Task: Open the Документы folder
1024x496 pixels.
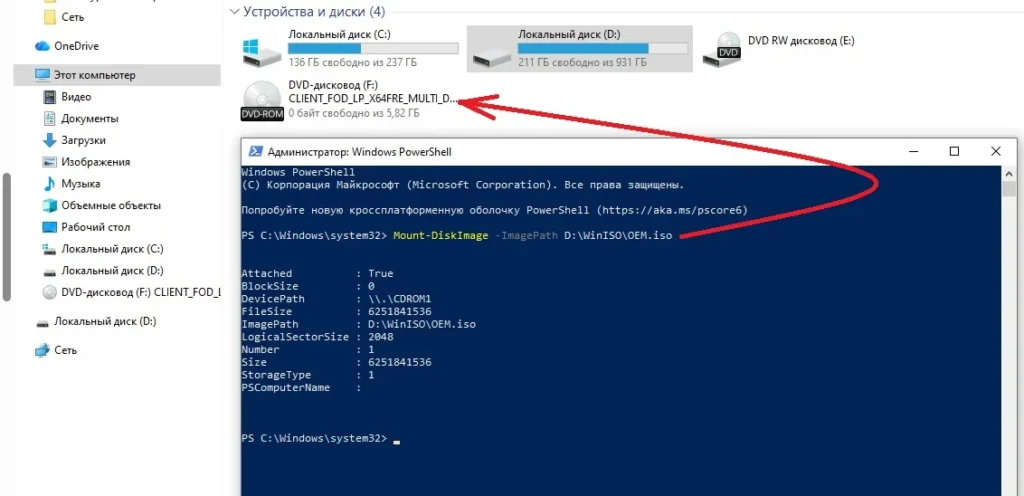Action: point(90,118)
